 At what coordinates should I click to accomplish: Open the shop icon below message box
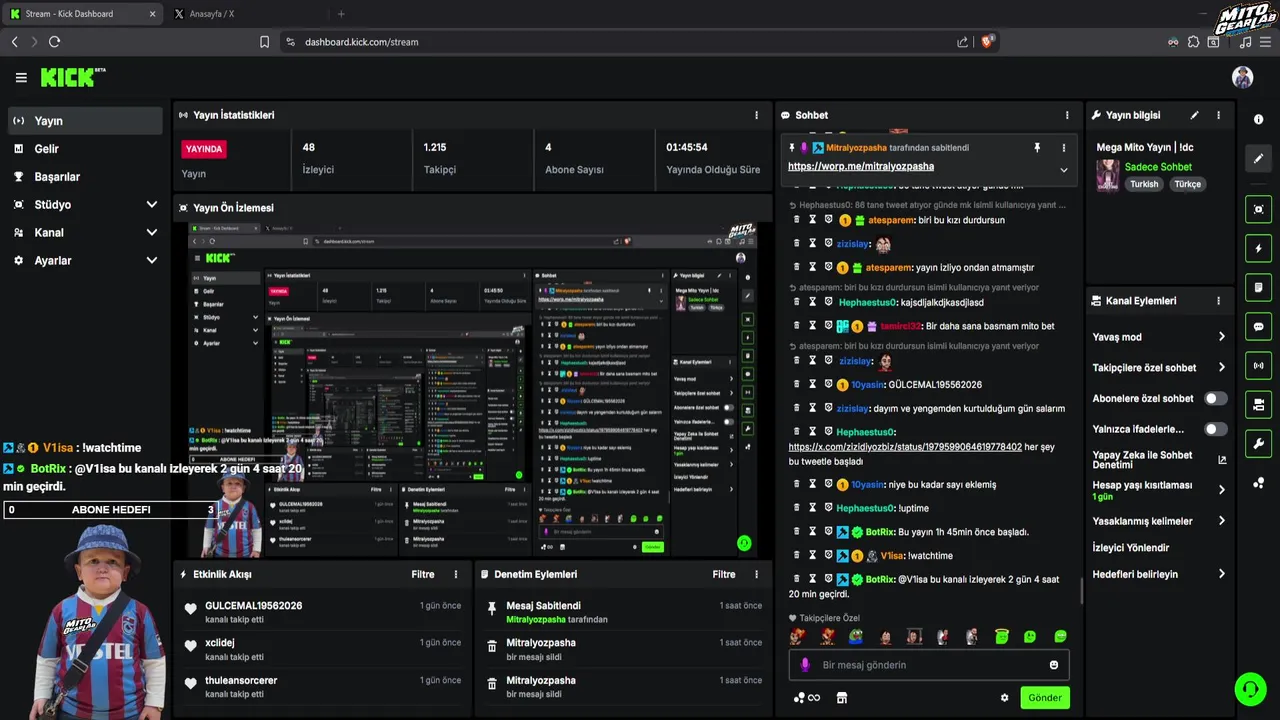(x=841, y=698)
